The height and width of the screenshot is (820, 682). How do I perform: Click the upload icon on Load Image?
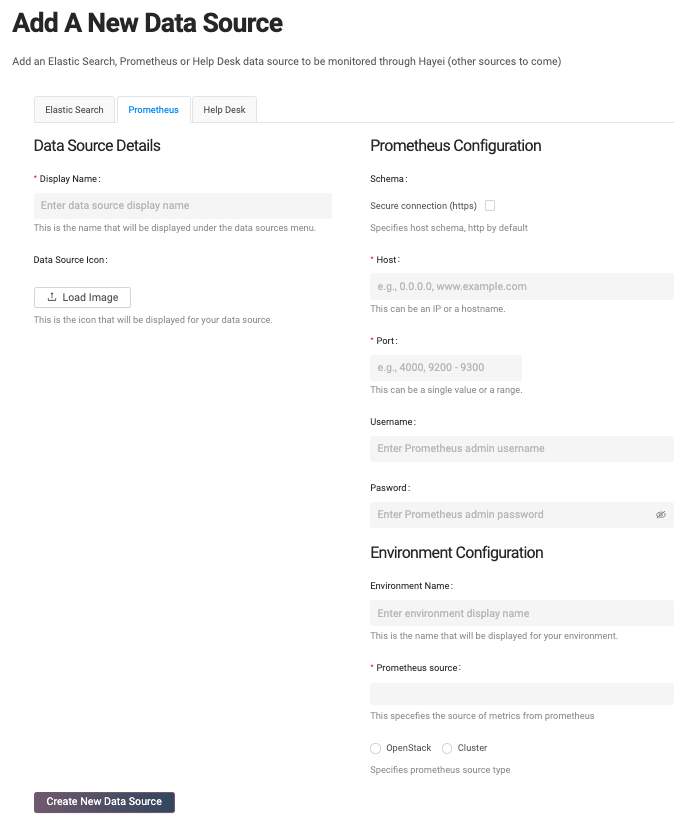click(52, 297)
